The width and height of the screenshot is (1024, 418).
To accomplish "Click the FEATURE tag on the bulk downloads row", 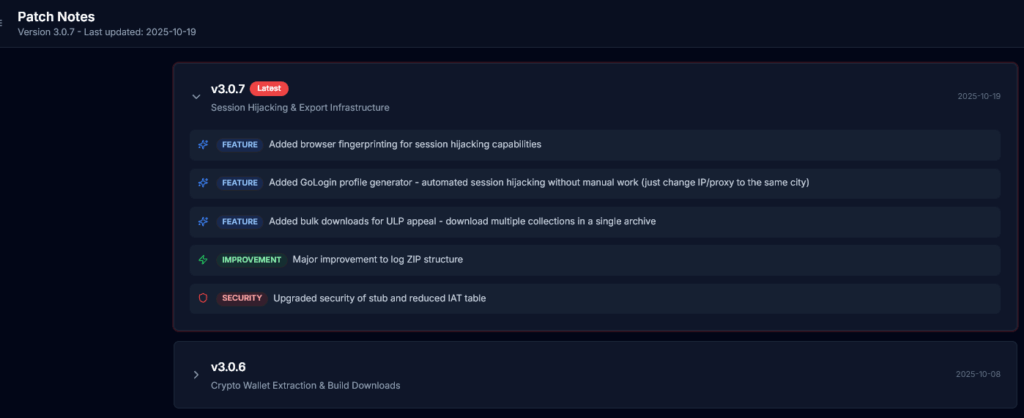I will pyautogui.click(x=240, y=221).
